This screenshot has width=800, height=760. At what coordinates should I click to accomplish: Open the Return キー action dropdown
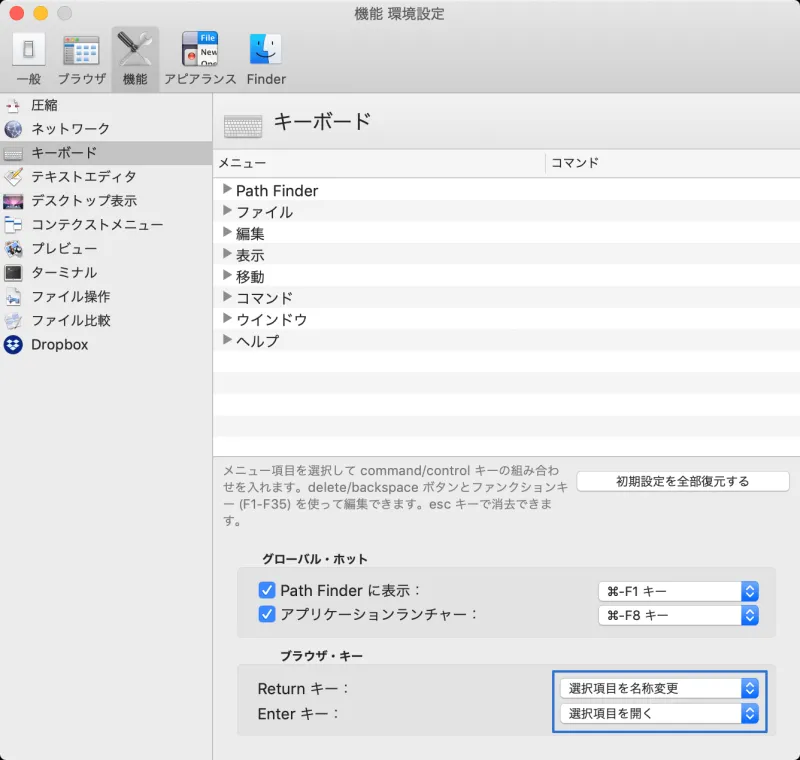point(660,689)
